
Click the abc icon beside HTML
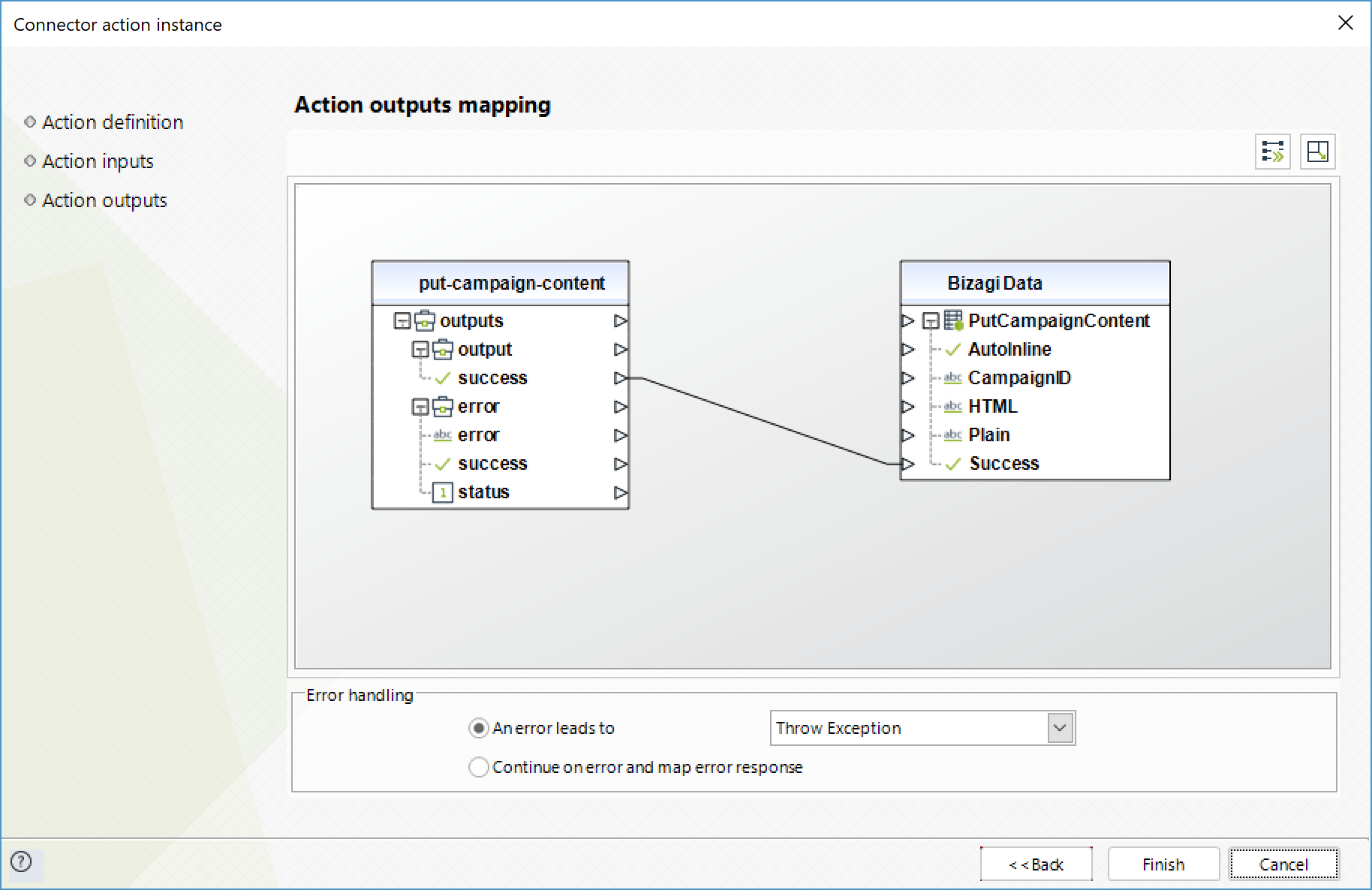pos(953,406)
